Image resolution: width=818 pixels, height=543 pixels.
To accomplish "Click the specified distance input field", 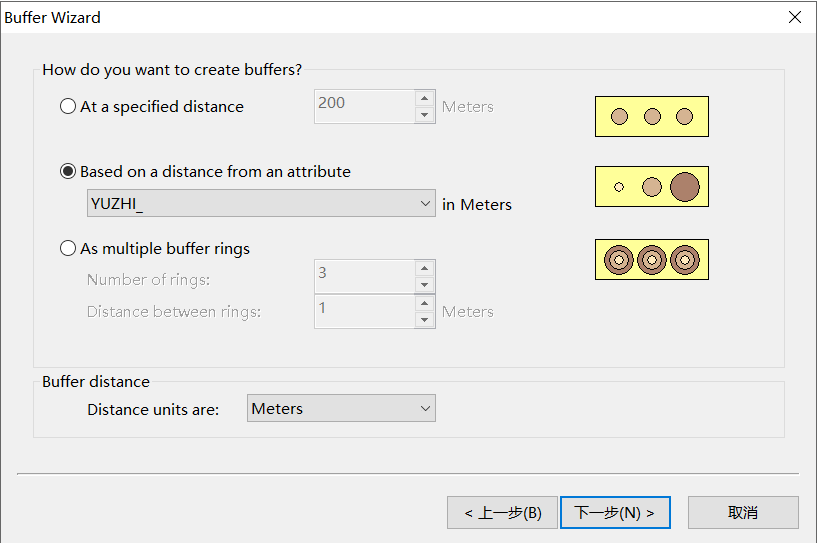I will point(364,107).
